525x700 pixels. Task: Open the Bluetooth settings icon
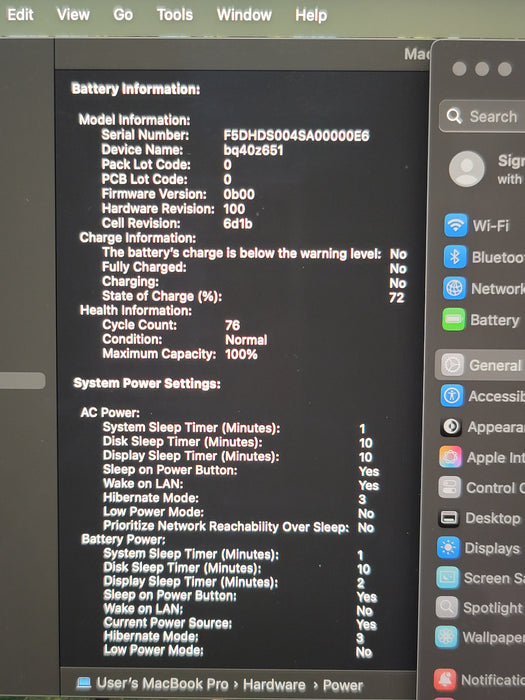coord(455,256)
